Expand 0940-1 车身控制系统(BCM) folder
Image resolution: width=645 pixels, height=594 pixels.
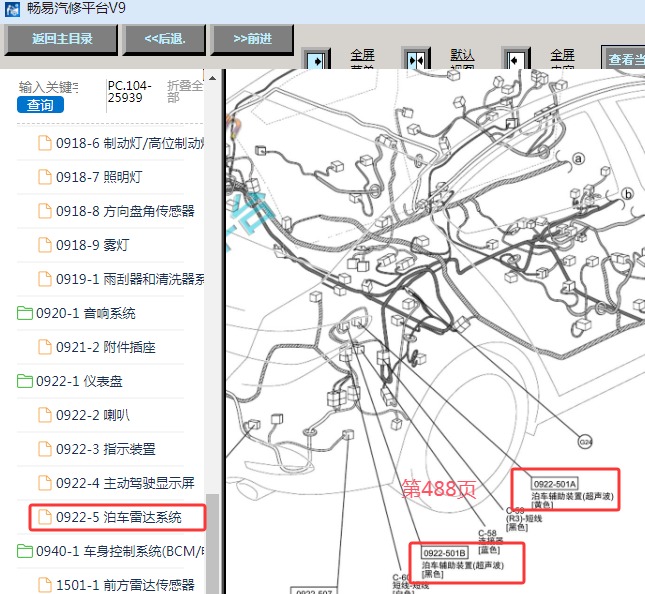pyautogui.click(x=120, y=551)
